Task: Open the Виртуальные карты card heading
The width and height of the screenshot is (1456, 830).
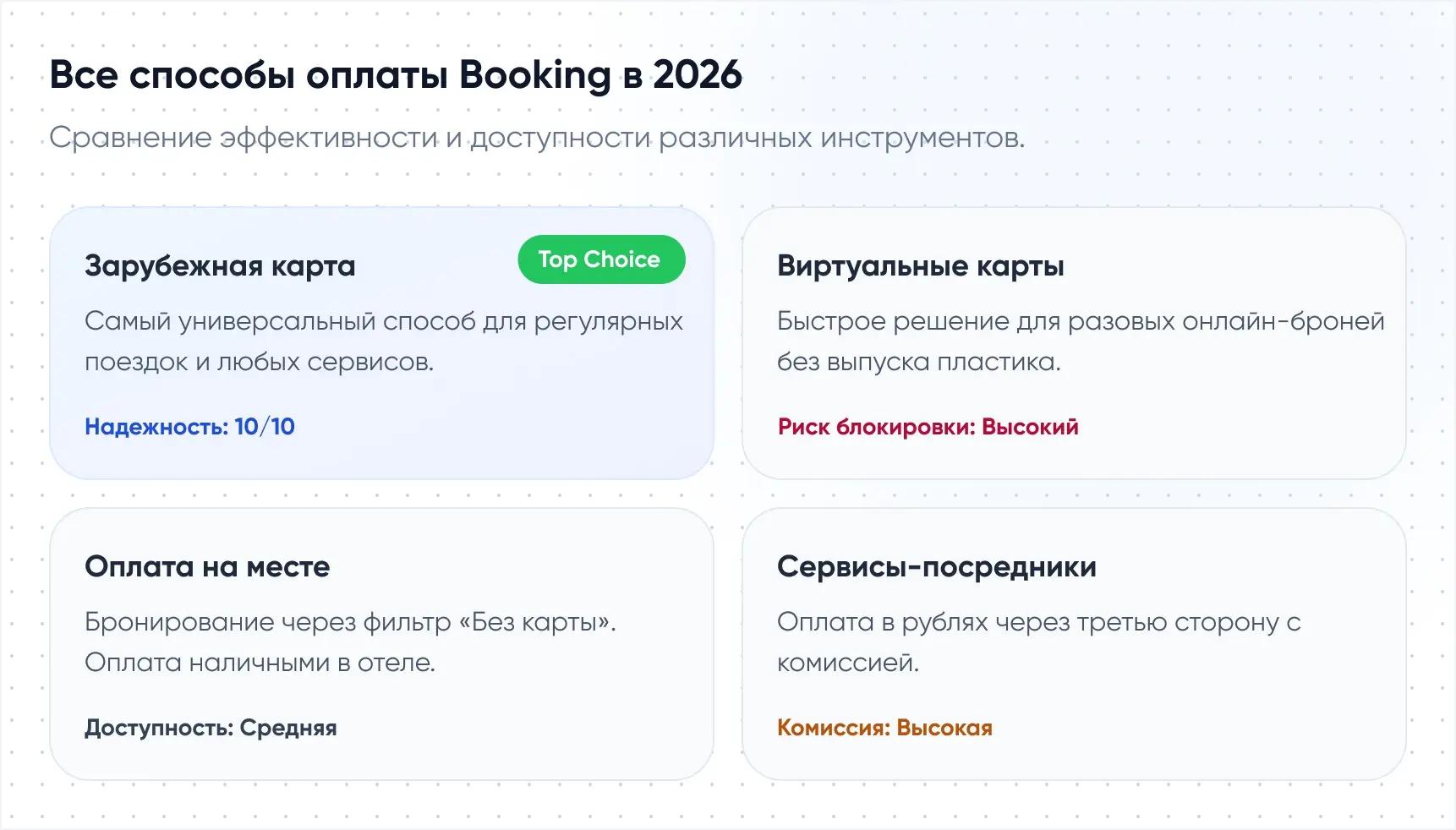Action: coord(920,266)
